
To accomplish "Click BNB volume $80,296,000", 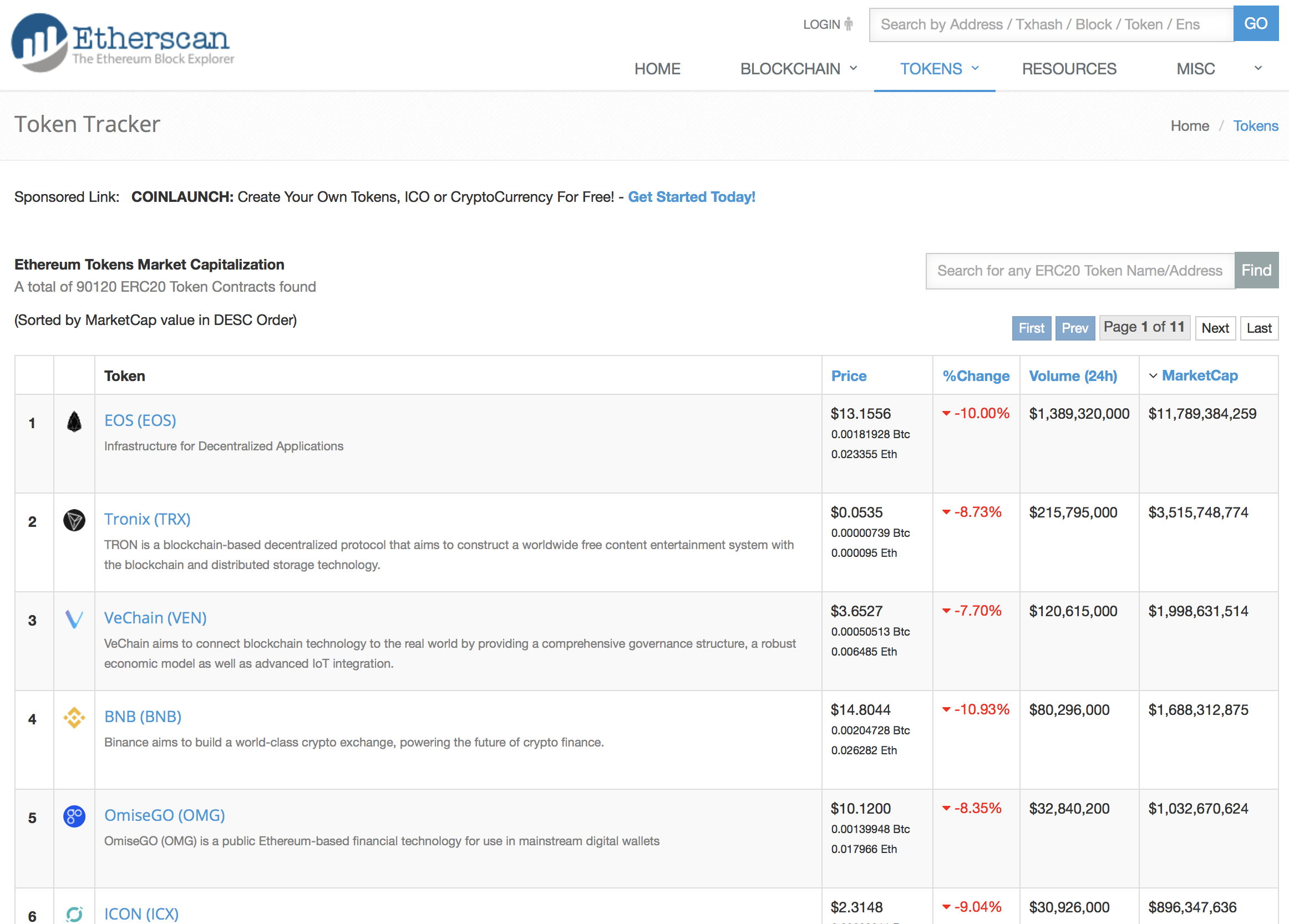I will click(1069, 710).
